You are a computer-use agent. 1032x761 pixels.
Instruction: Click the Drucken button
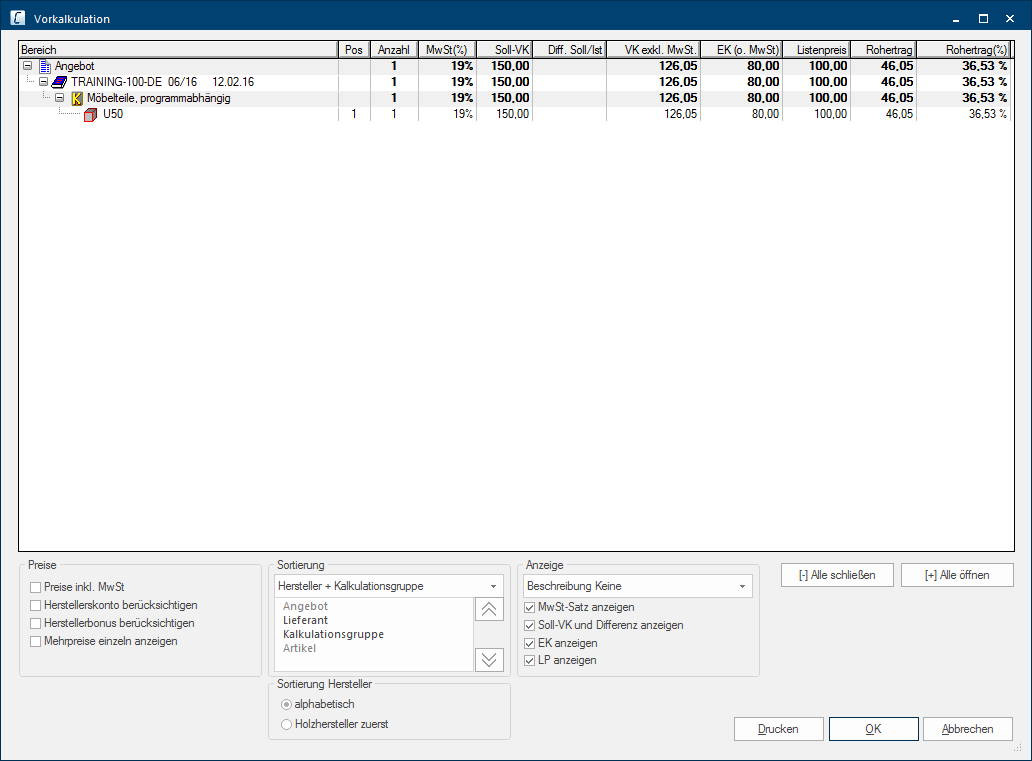(x=778, y=729)
